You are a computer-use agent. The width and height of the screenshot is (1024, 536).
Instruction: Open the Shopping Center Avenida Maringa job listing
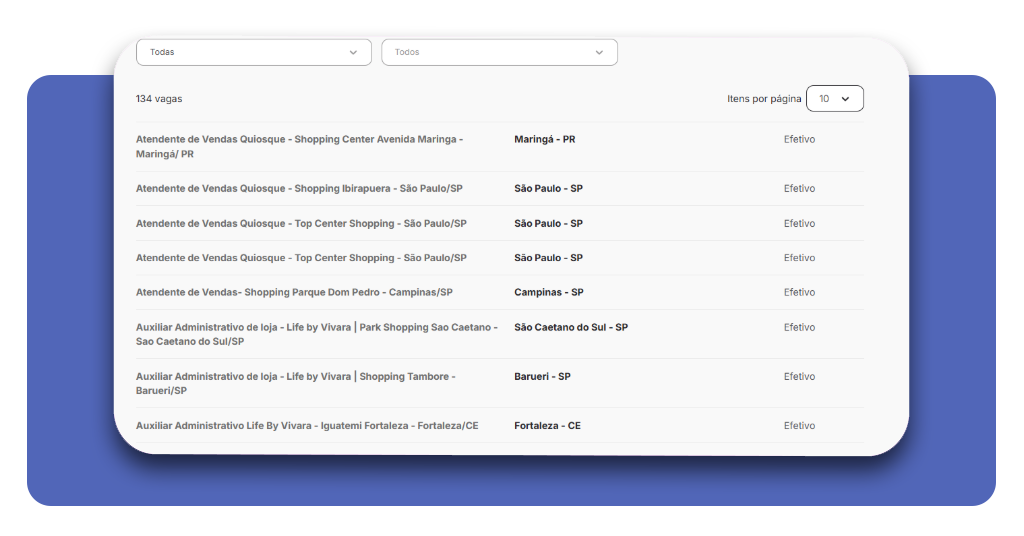[299, 146]
